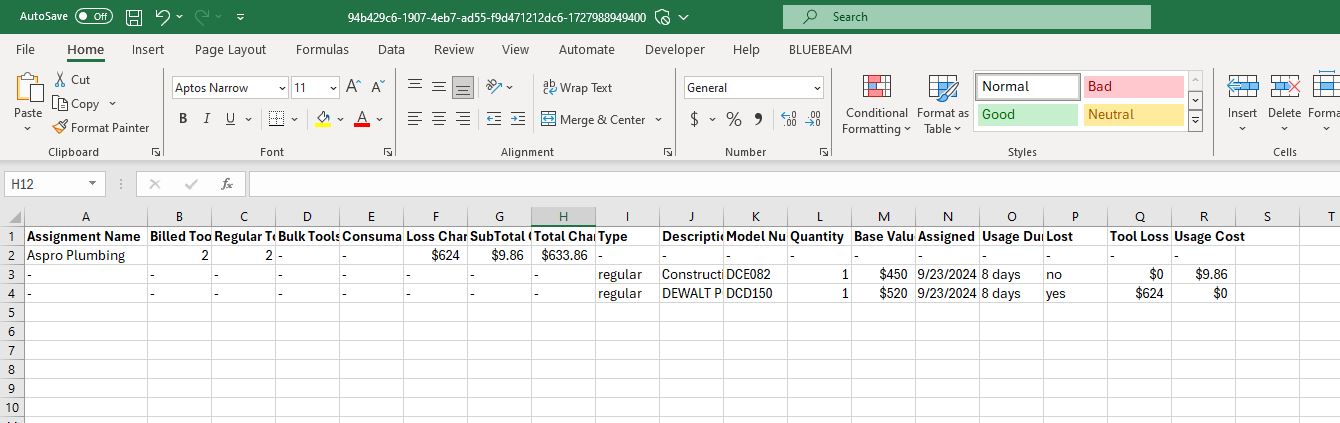Select the Aspro Plumbing cell
The image size is (1340, 423).
[x=86, y=255]
